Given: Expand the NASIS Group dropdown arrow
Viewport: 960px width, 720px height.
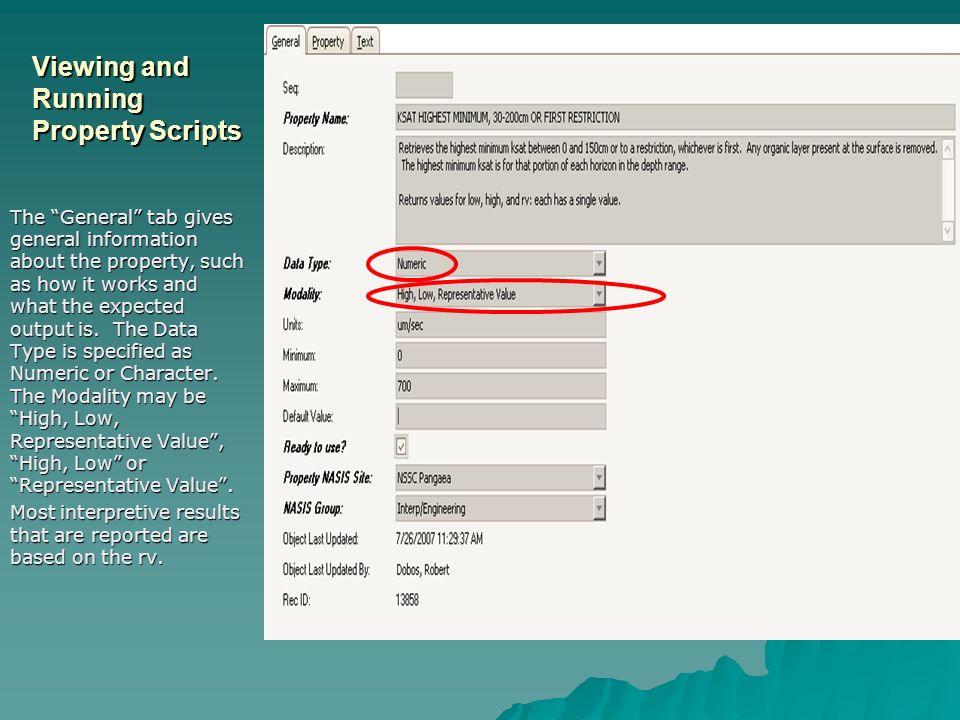Looking at the screenshot, I should (x=599, y=508).
